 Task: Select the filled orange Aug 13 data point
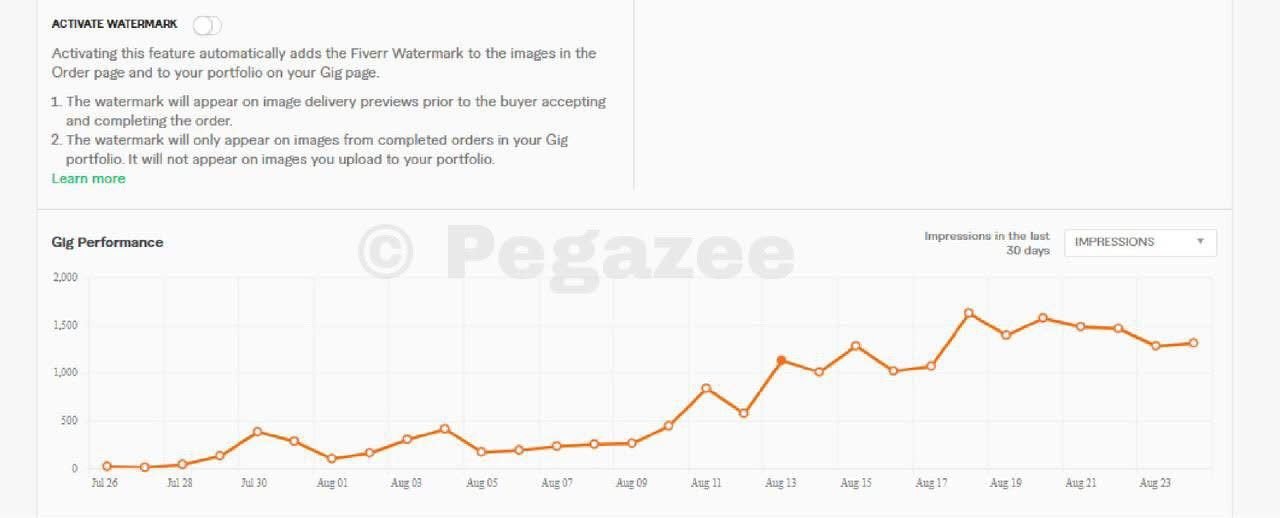[781, 360]
